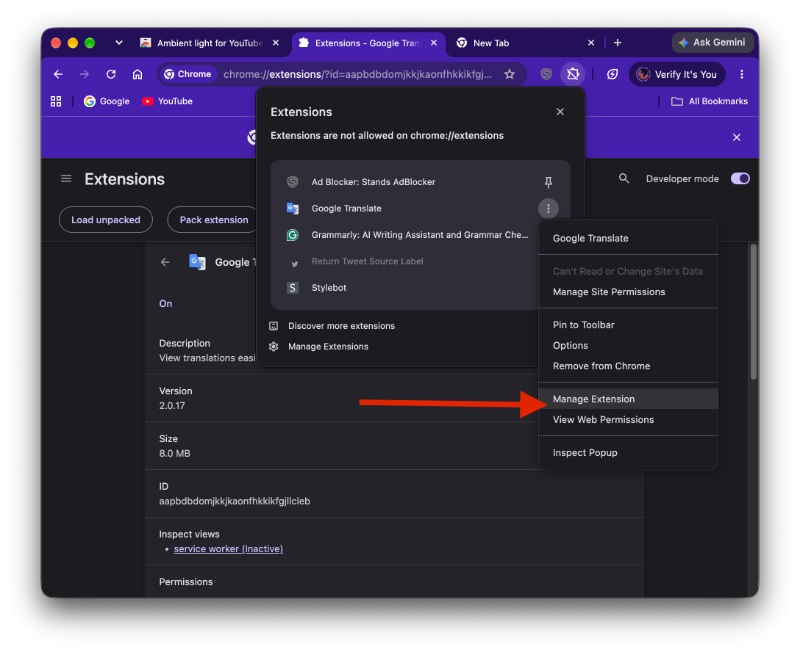Dismiss the purple banner with X
Viewport: 800px width, 652px height.
736,137
